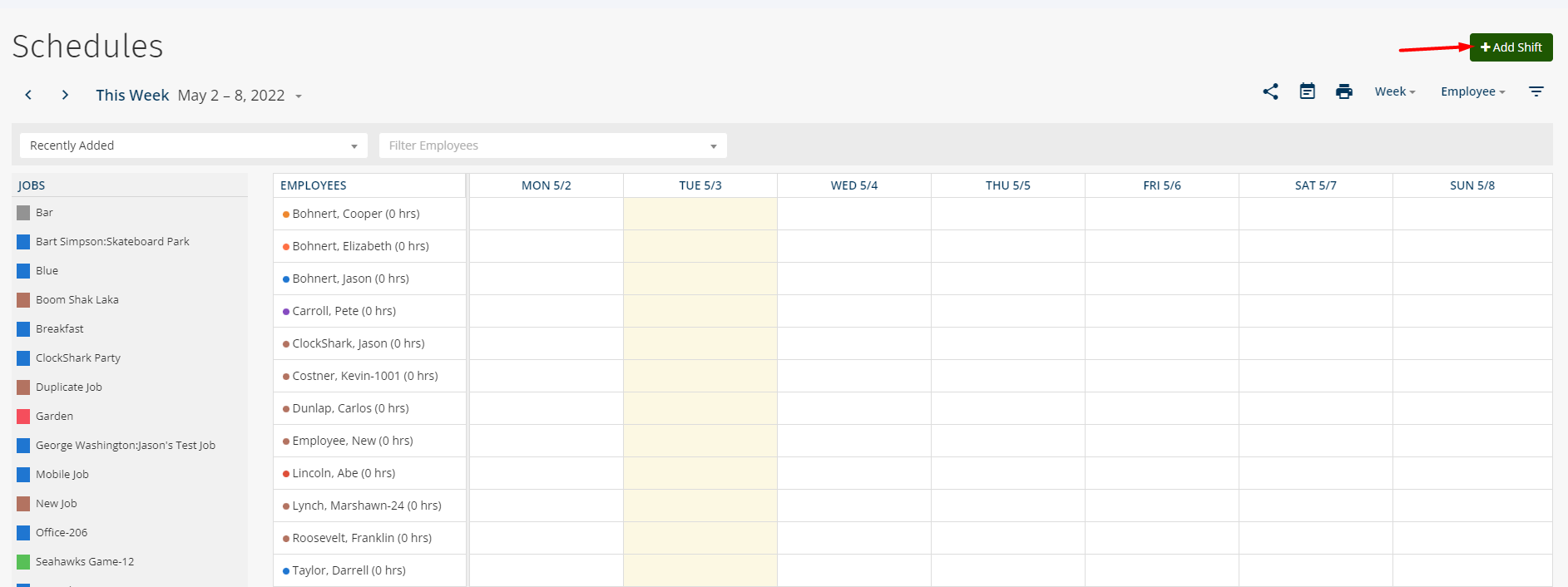Click employee Costner, Kevin-1001
Screen dimensions: 1568x587
point(365,376)
